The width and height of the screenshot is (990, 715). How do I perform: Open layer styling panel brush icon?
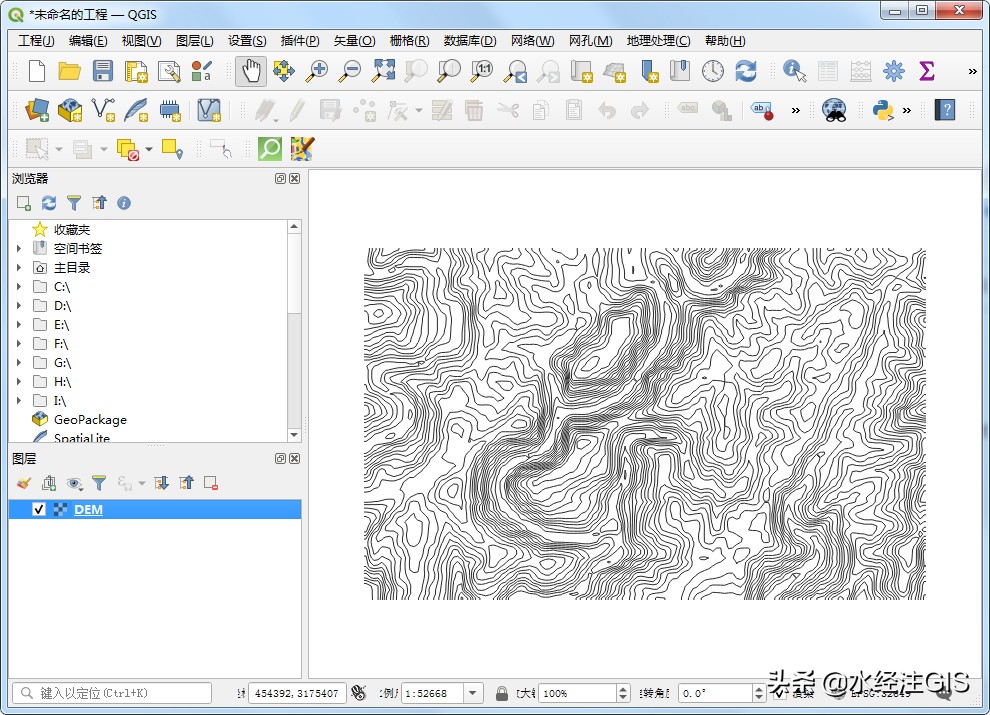tap(23, 483)
